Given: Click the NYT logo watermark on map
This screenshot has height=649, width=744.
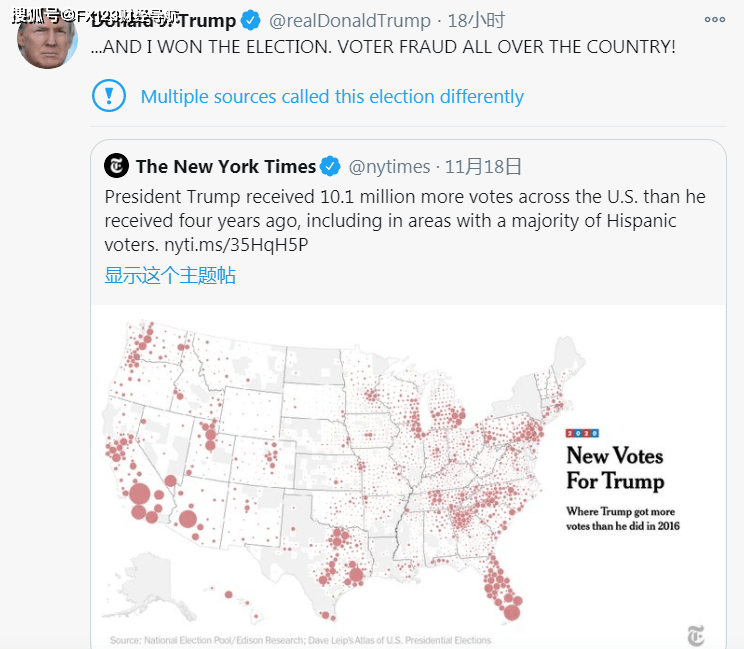Looking at the screenshot, I should [696, 635].
